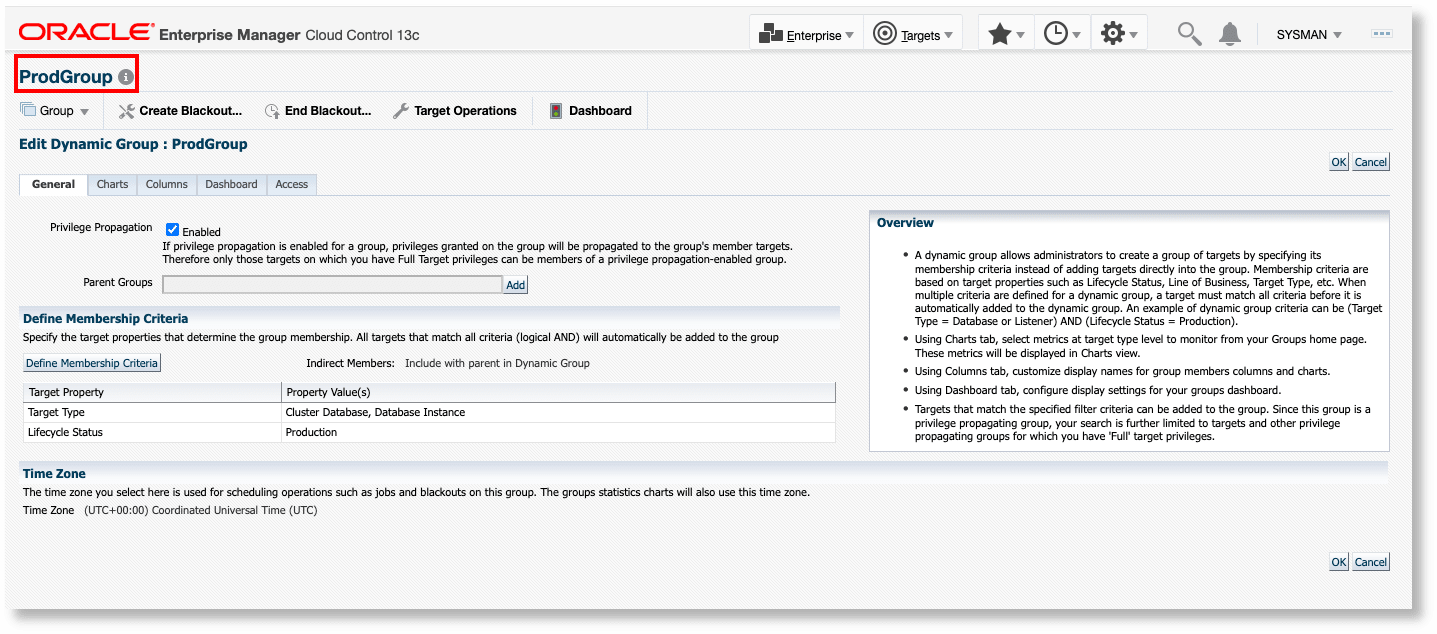1437x634 pixels.
Task: Open the global search magnifier
Action: 1188,32
